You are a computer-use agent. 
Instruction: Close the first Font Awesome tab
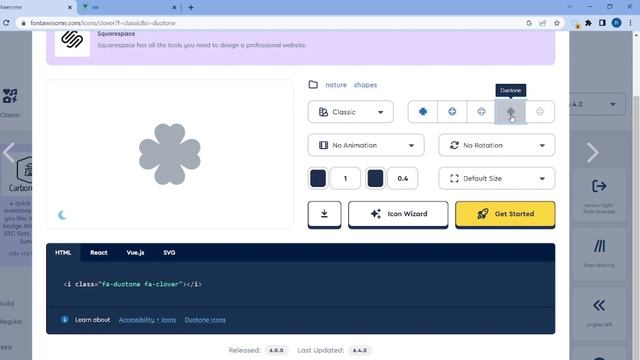point(70,7)
